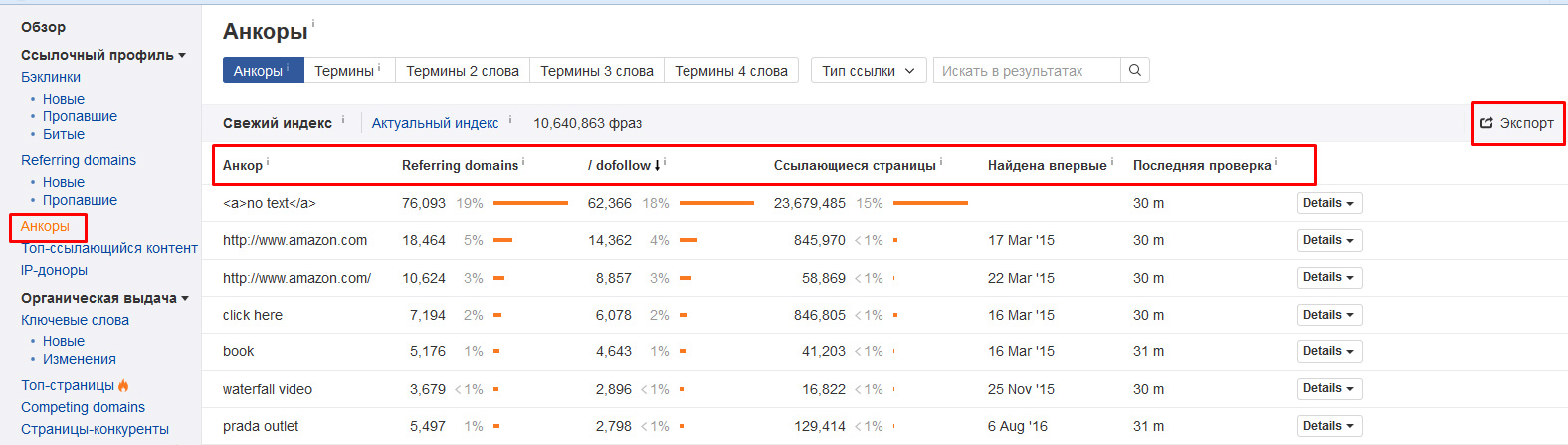Go to Competing domains page

(x=83, y=407)
